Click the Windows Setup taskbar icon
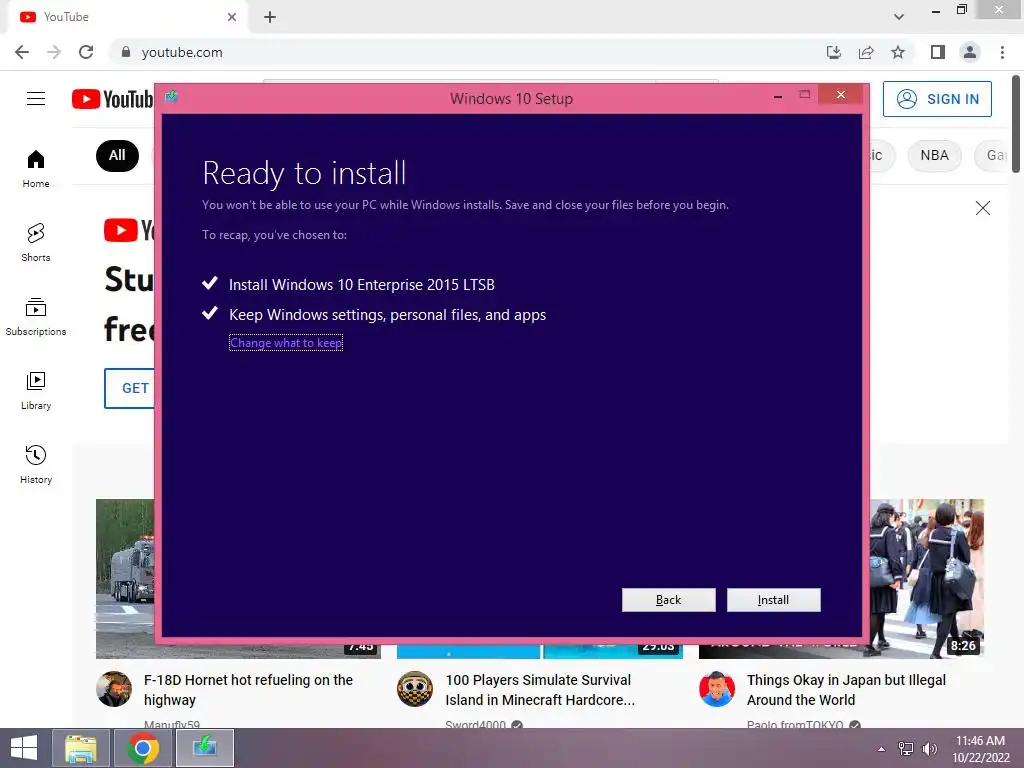This screenshot has width=1024, height=768. (204, 748)
